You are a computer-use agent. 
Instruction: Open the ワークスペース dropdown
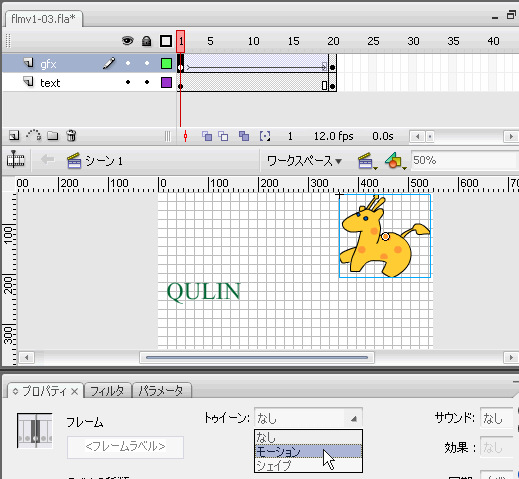click(x=304, y=161)
